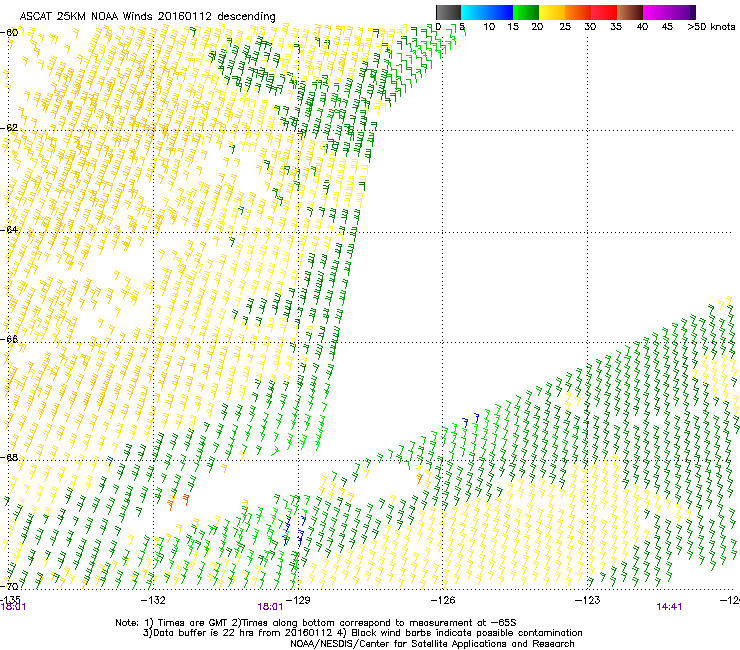Click the -70 latitude label
740x650 pixels.
(9, 586)
